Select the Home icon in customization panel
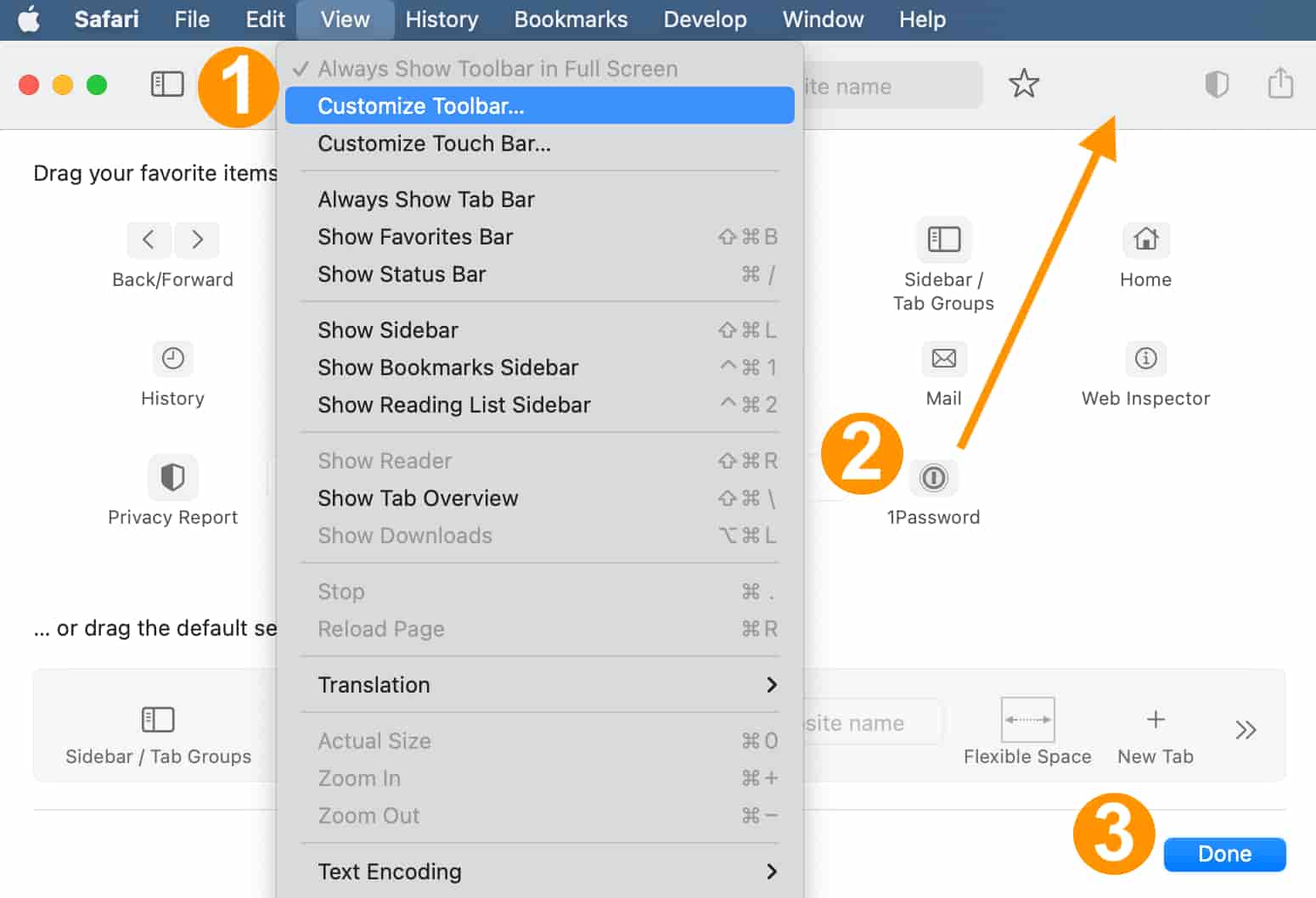This screenshot has width=1316, height=898. point(1145,240)
